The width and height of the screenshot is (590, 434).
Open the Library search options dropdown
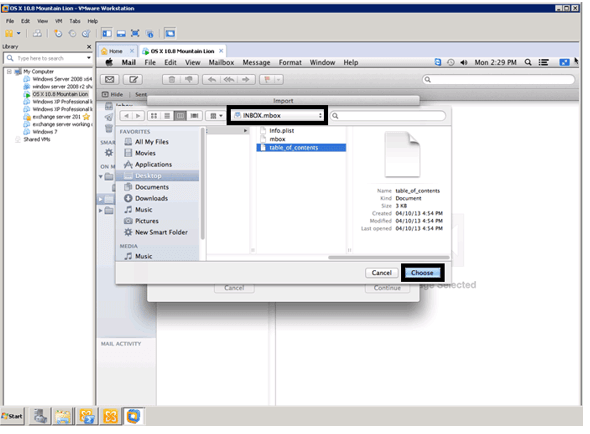(x=89, y=58)
